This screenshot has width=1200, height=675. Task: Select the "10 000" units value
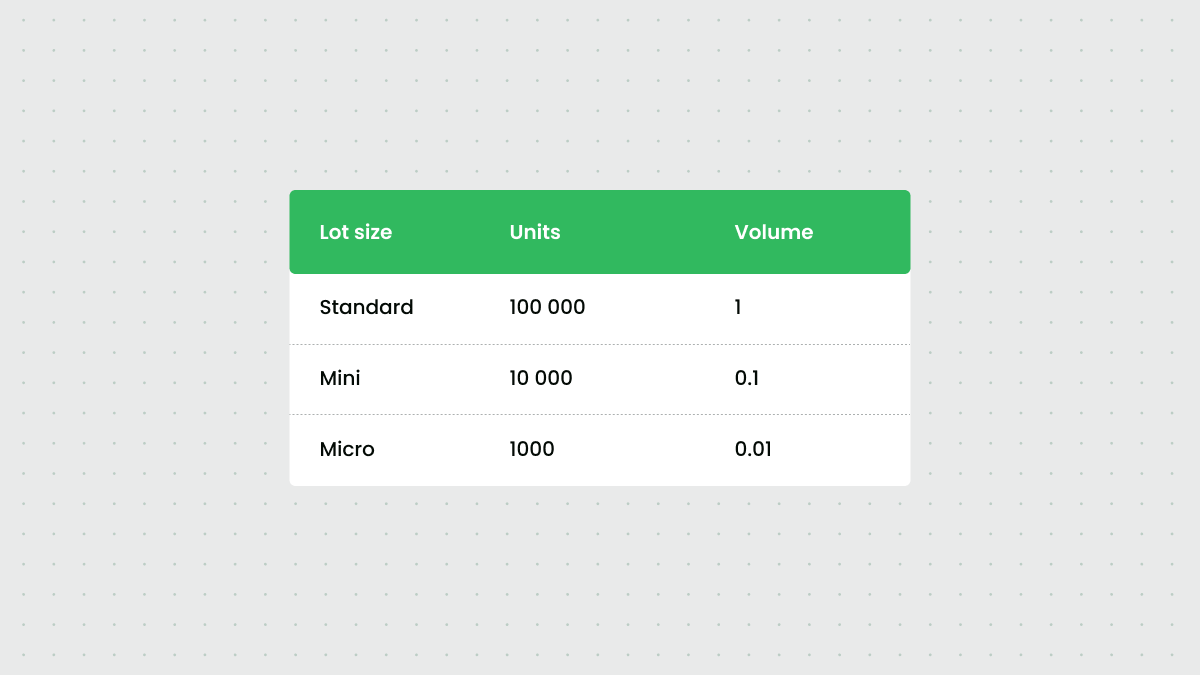541,378
